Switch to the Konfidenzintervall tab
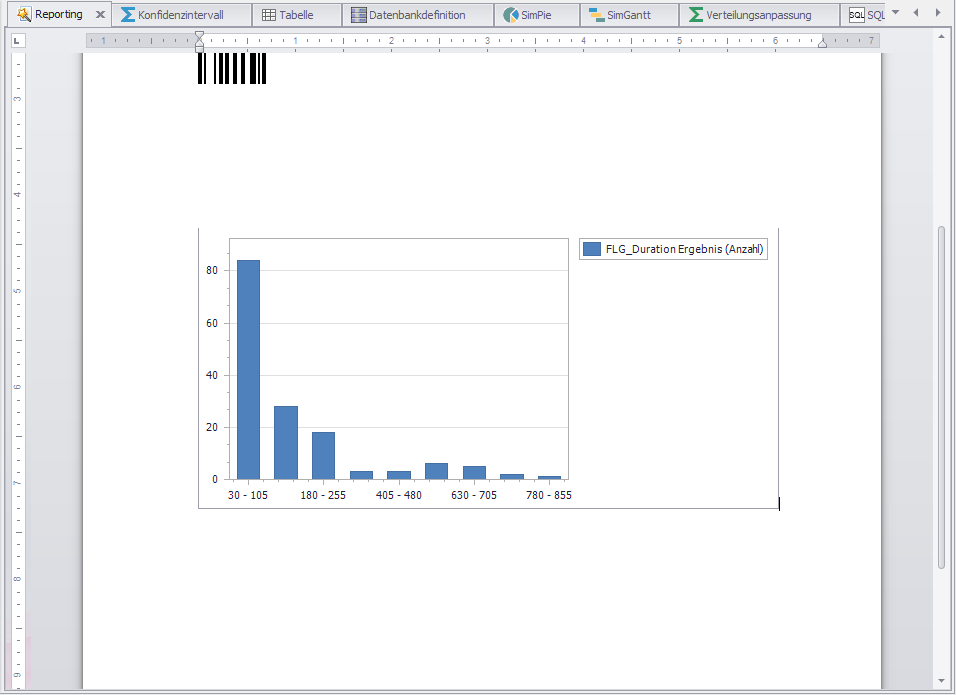The width and height of the screenshot is (956, 695). click(x=182, y=15)
